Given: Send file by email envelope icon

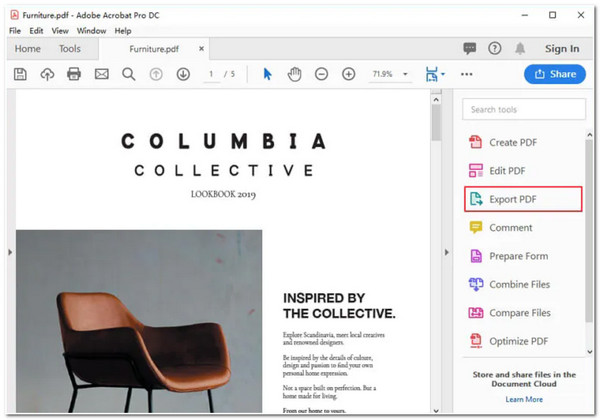Looking at the screenshot, I should pyautogui.click(x=102, y=74).
